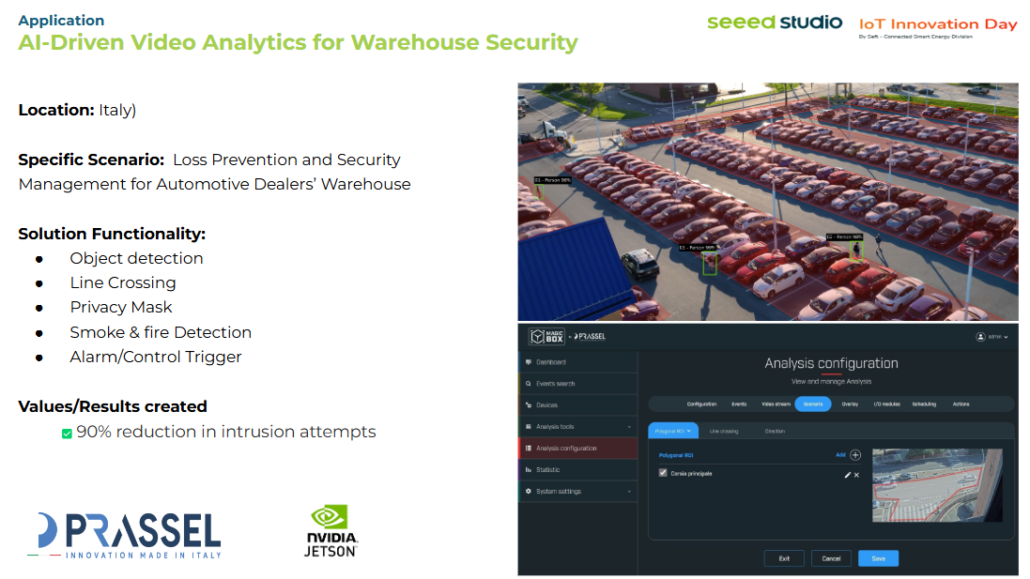Viewport: 1030px width, 579px height.
Task: Click the Cancel button
Action: (x=831, y=558)
